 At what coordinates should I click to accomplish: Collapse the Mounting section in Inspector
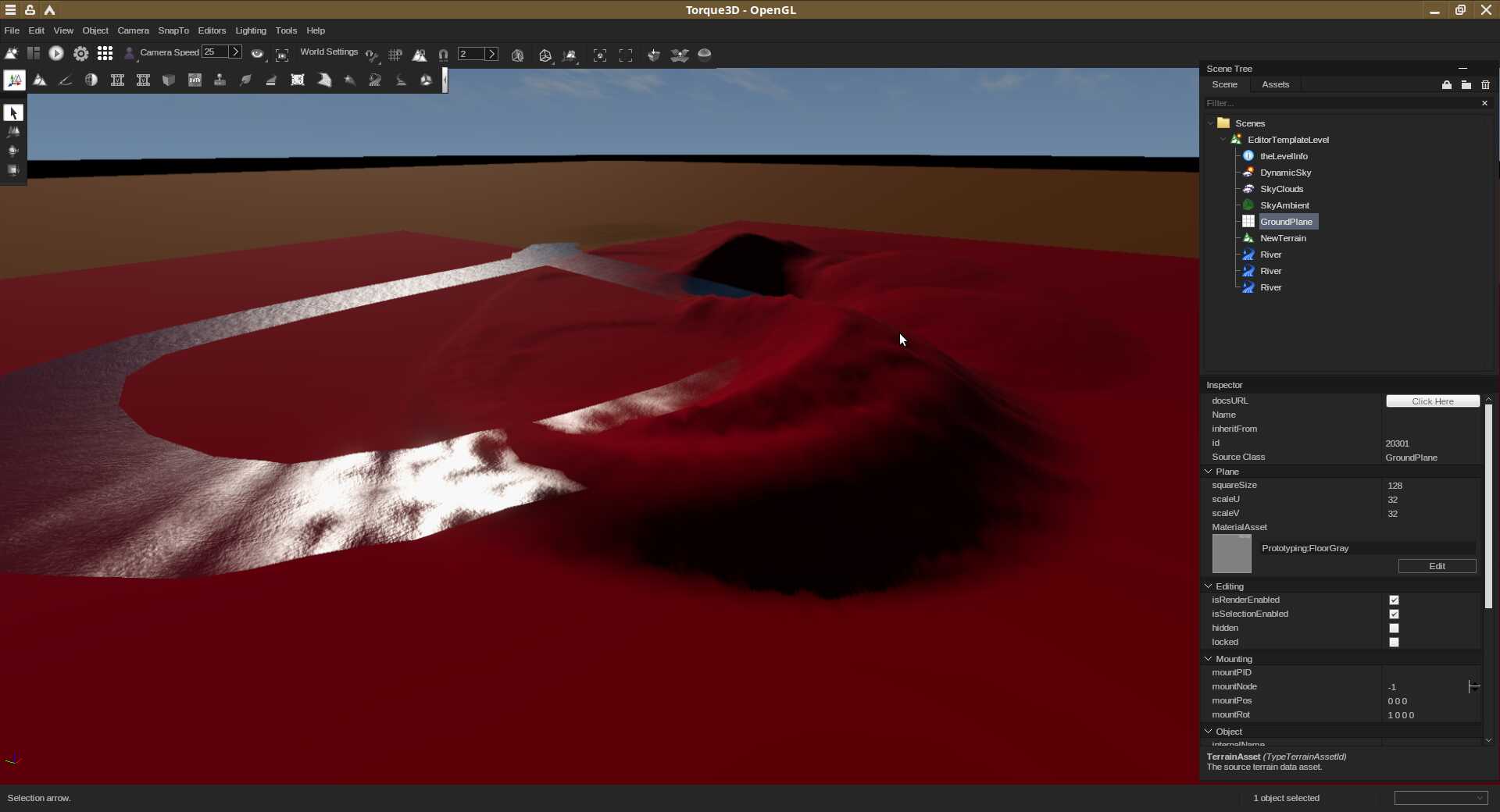1209,659
